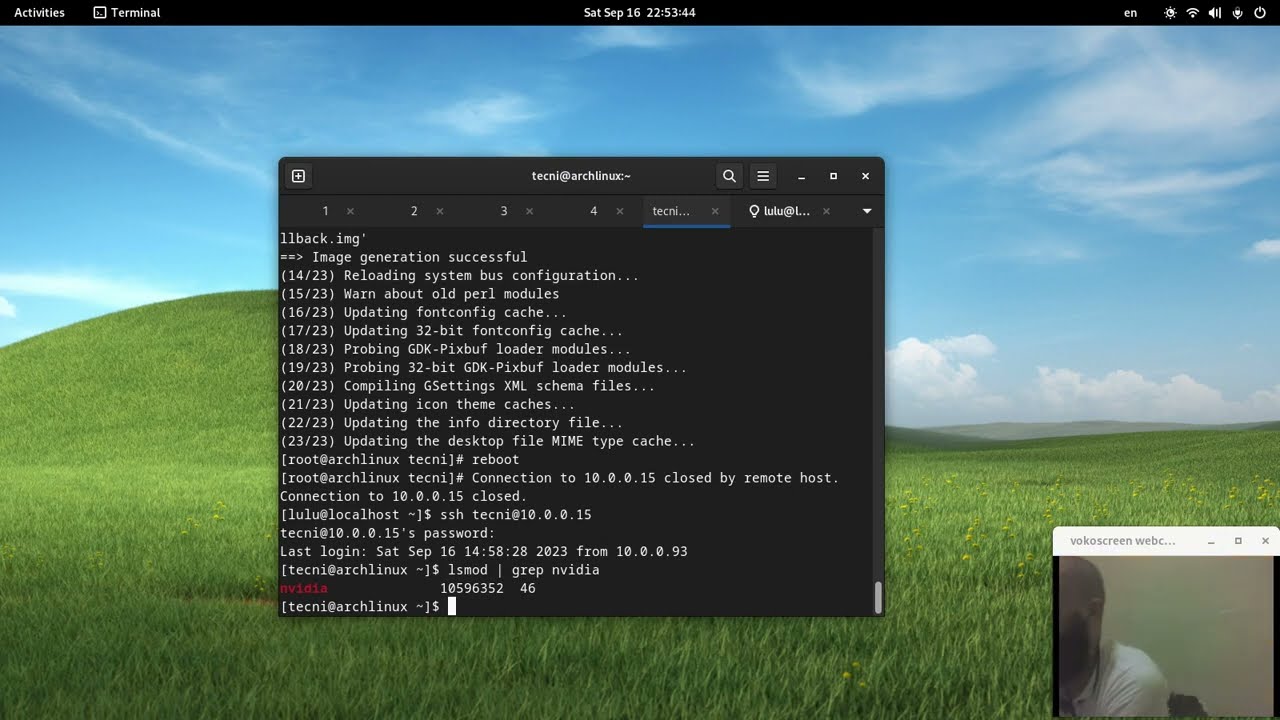Image resolution: width=1280 pixels, height=720 pixels.
Task: Click the 'Connection to 10.0.0.15 closed.' line
Action: coord(404,496)
